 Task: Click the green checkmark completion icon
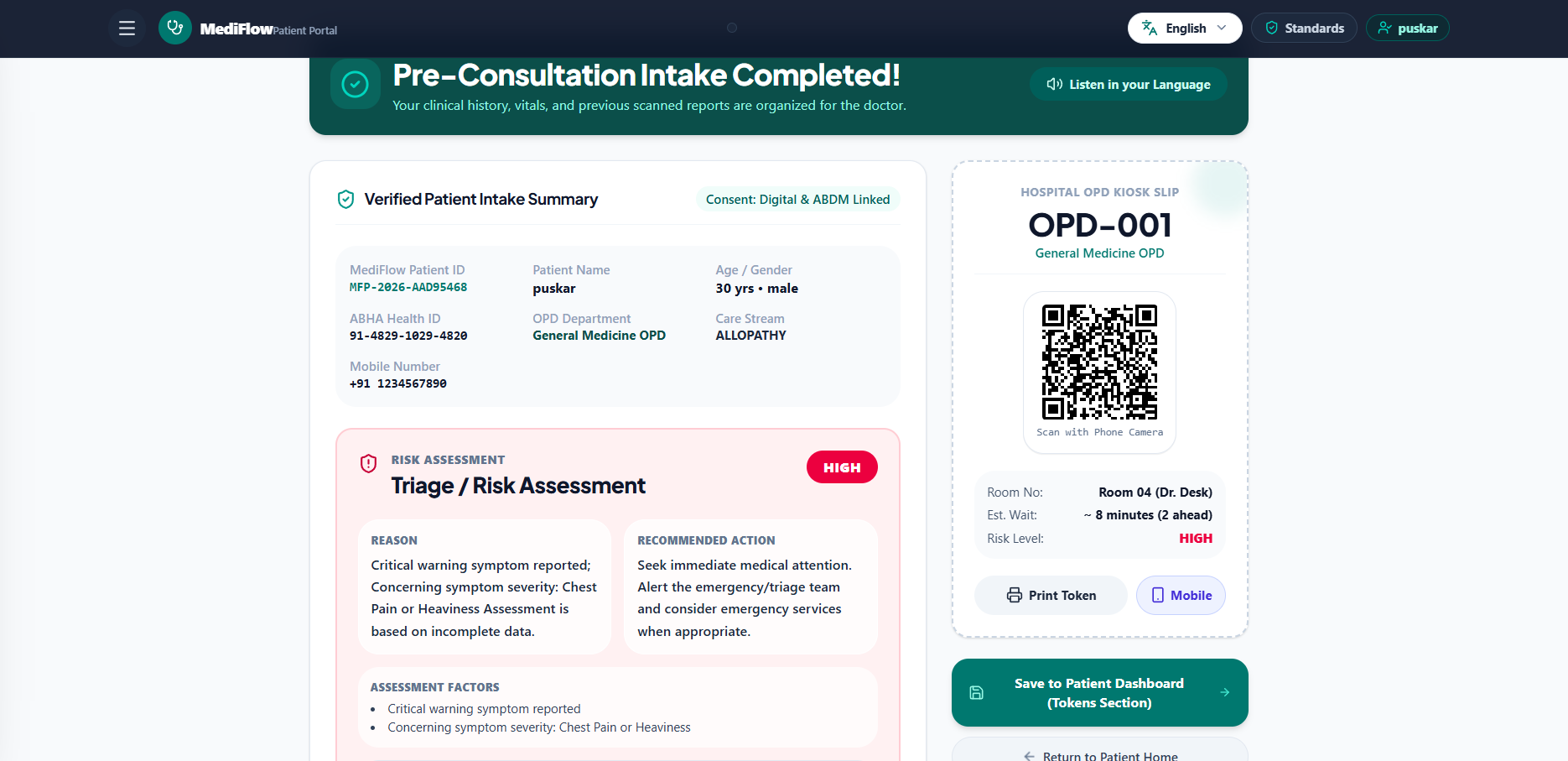click(x=355, y=84)
